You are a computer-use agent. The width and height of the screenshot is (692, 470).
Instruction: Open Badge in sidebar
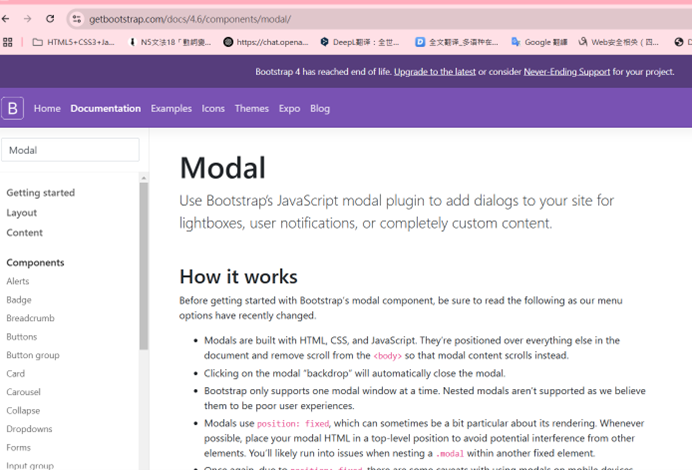pos(19,300)
